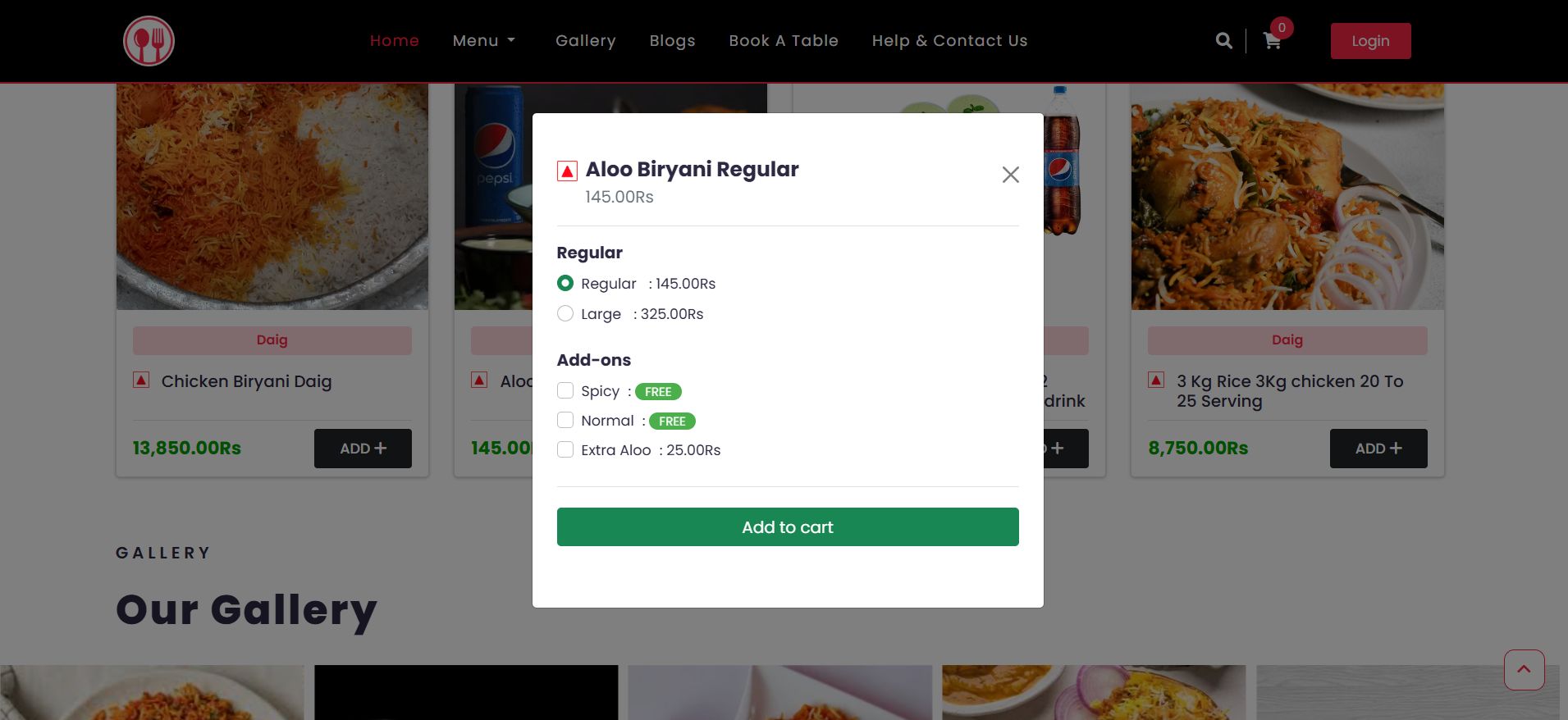Select the Large size radio option
This screenshot has width=1568, height=720.
coord(565,314)
